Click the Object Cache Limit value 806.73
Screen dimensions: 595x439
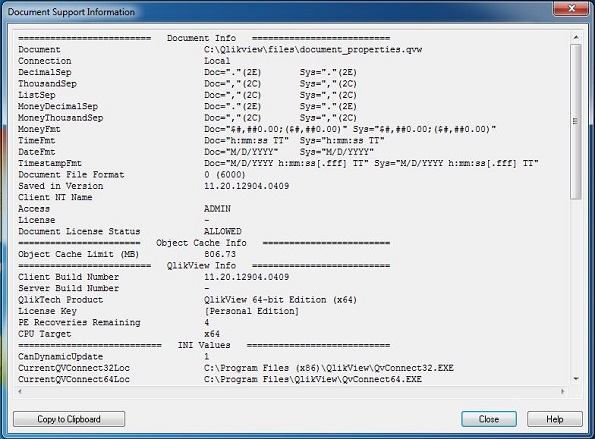[220, 255]
